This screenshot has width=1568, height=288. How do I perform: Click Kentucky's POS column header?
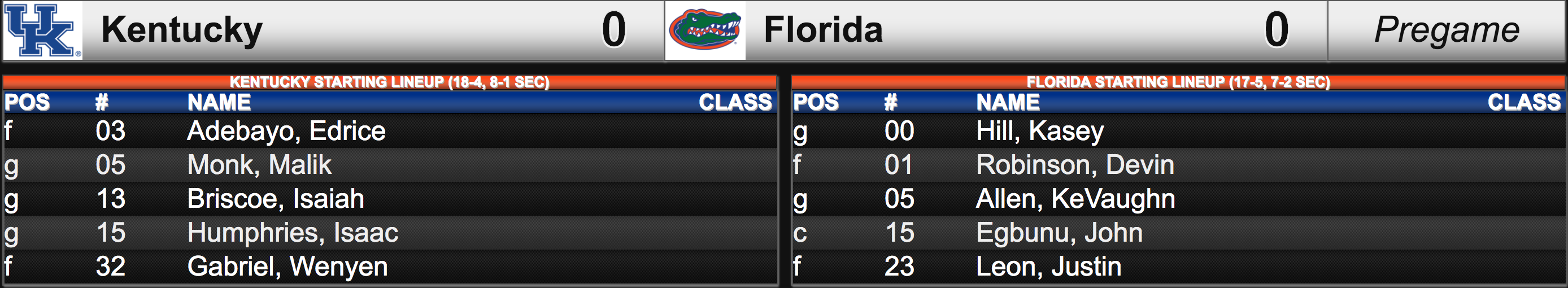27,102
